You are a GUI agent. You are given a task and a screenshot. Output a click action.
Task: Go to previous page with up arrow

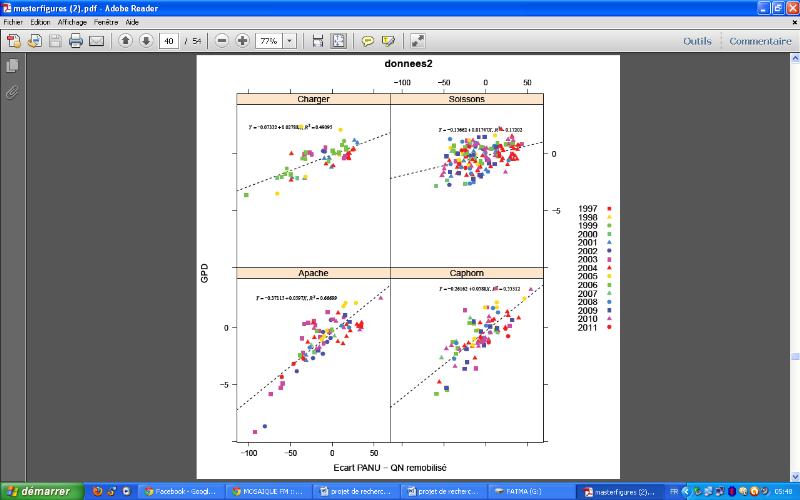click(125, 41)
